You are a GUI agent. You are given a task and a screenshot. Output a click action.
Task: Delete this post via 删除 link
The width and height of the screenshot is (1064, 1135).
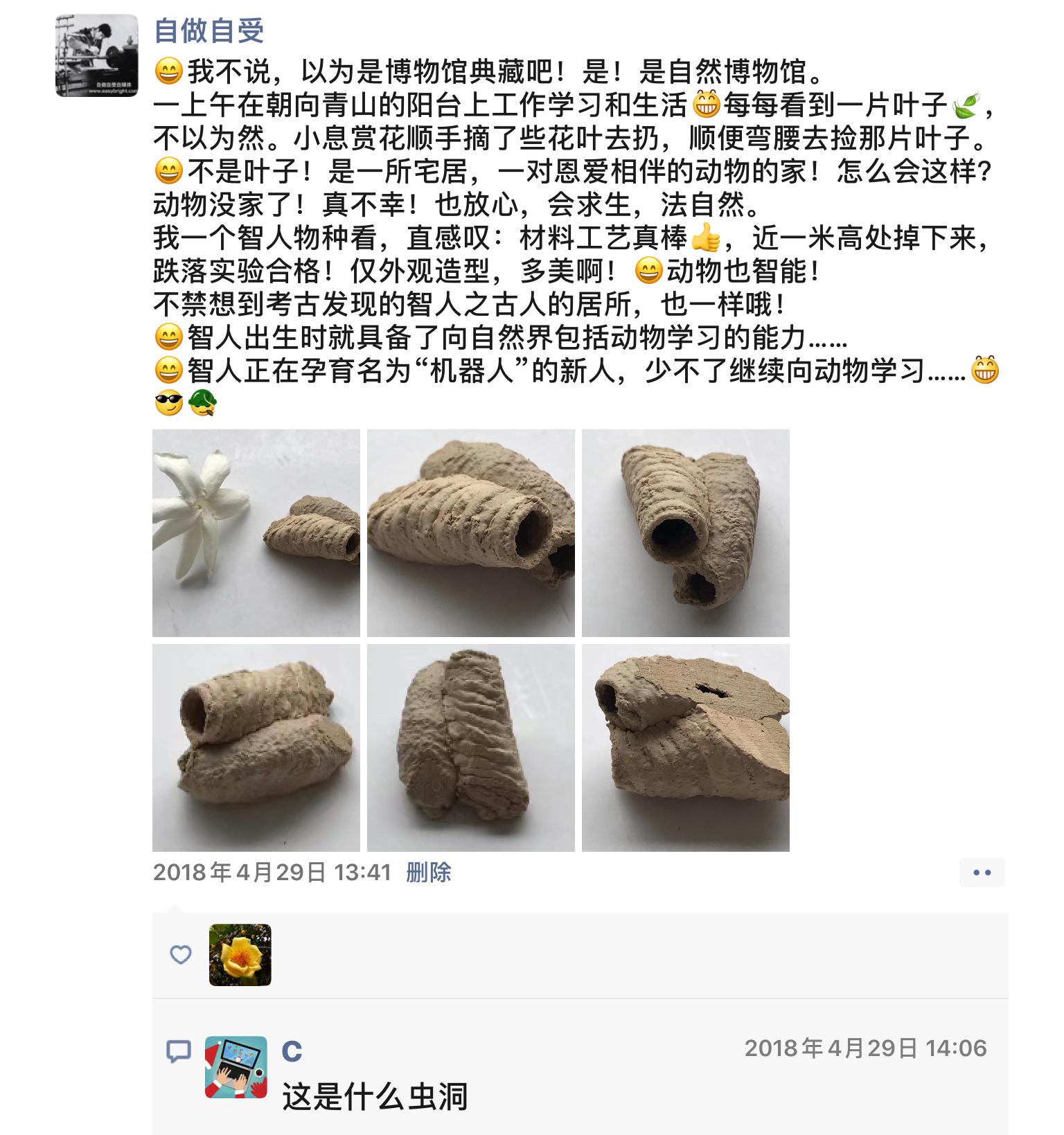coord(429,872)
